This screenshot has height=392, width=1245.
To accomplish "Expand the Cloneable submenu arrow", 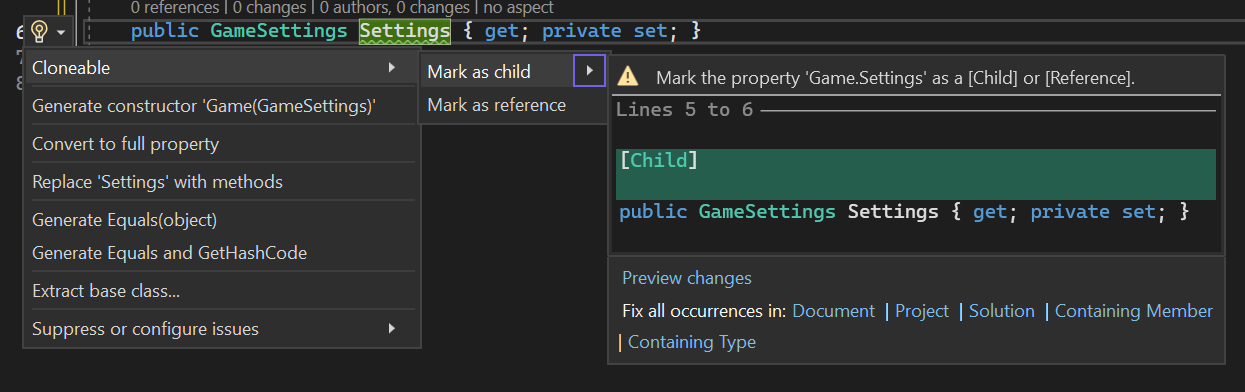I will tap(391, 68).
